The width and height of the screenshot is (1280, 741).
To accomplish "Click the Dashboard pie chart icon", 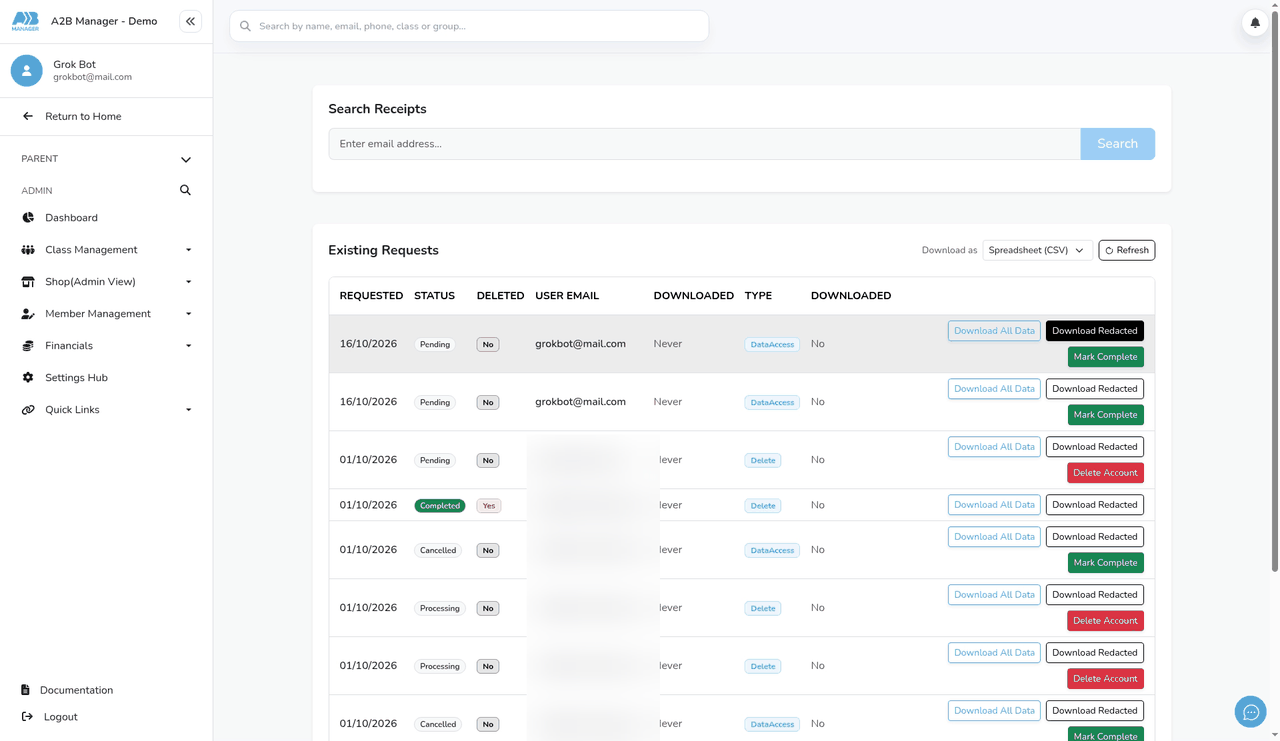I will 28,217.
